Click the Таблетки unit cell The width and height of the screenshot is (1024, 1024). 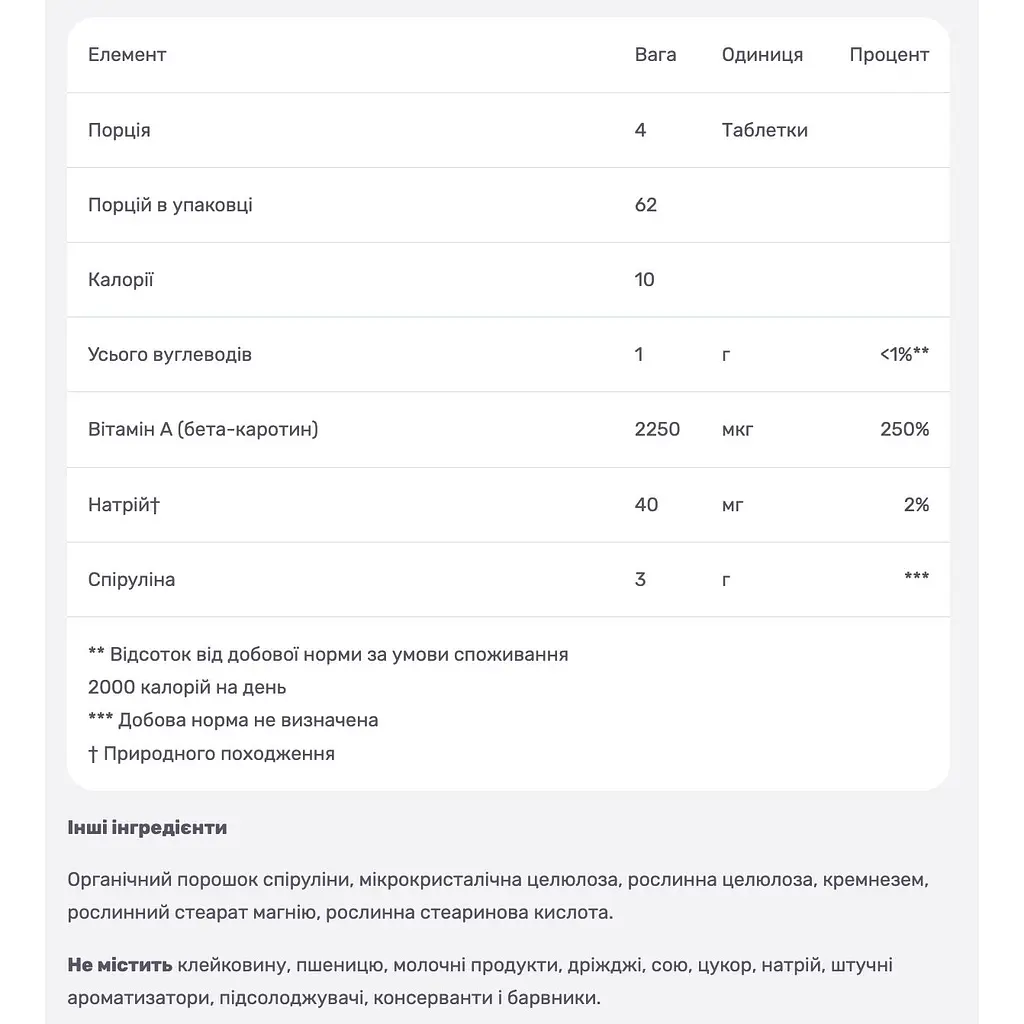pyautogui.click(x=765, y=130)
